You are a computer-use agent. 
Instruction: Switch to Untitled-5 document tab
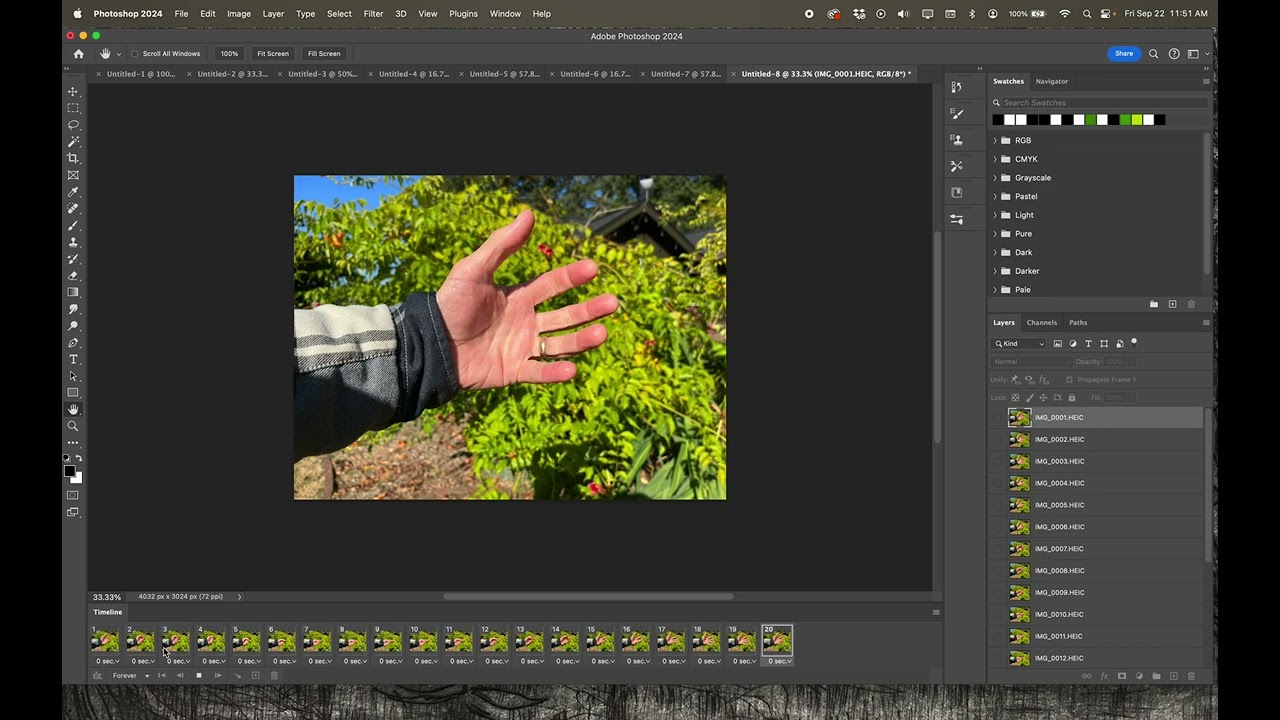pos(504,74)
